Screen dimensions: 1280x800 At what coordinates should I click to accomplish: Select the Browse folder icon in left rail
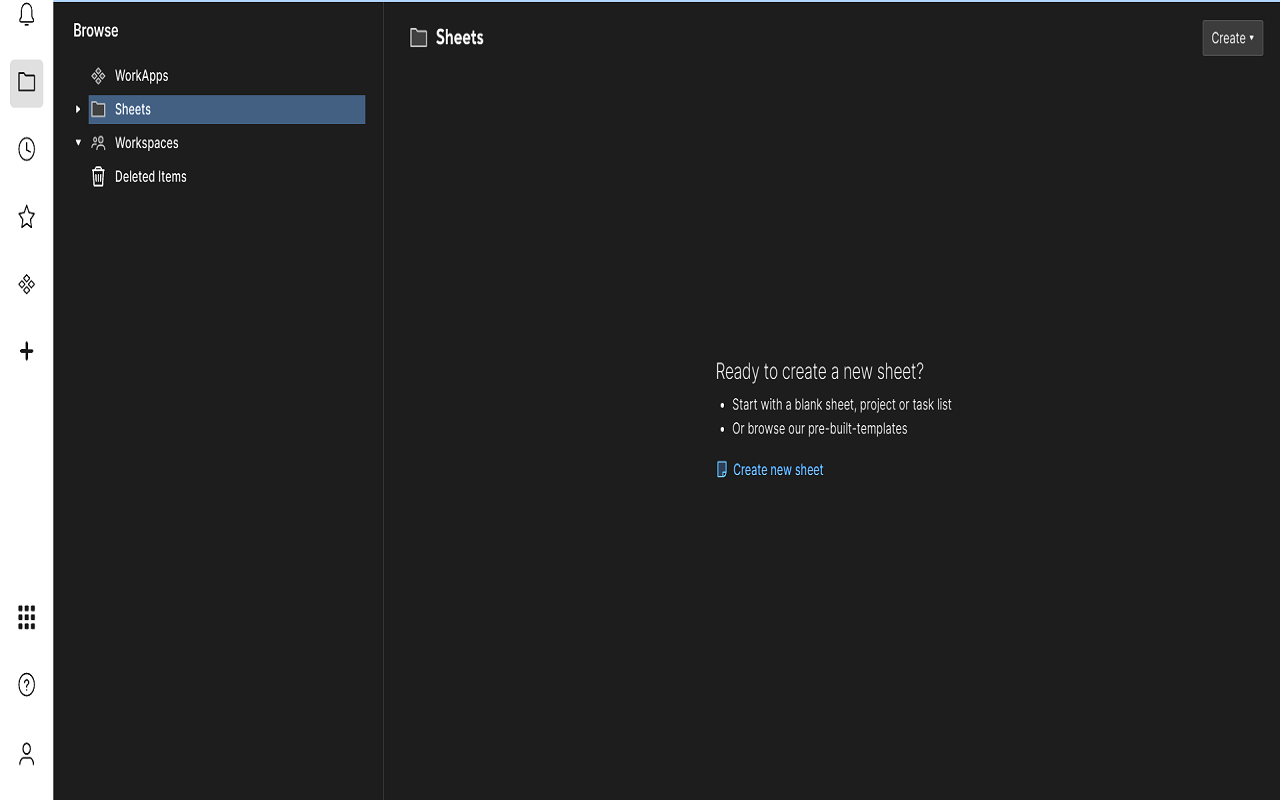[26, 83]
